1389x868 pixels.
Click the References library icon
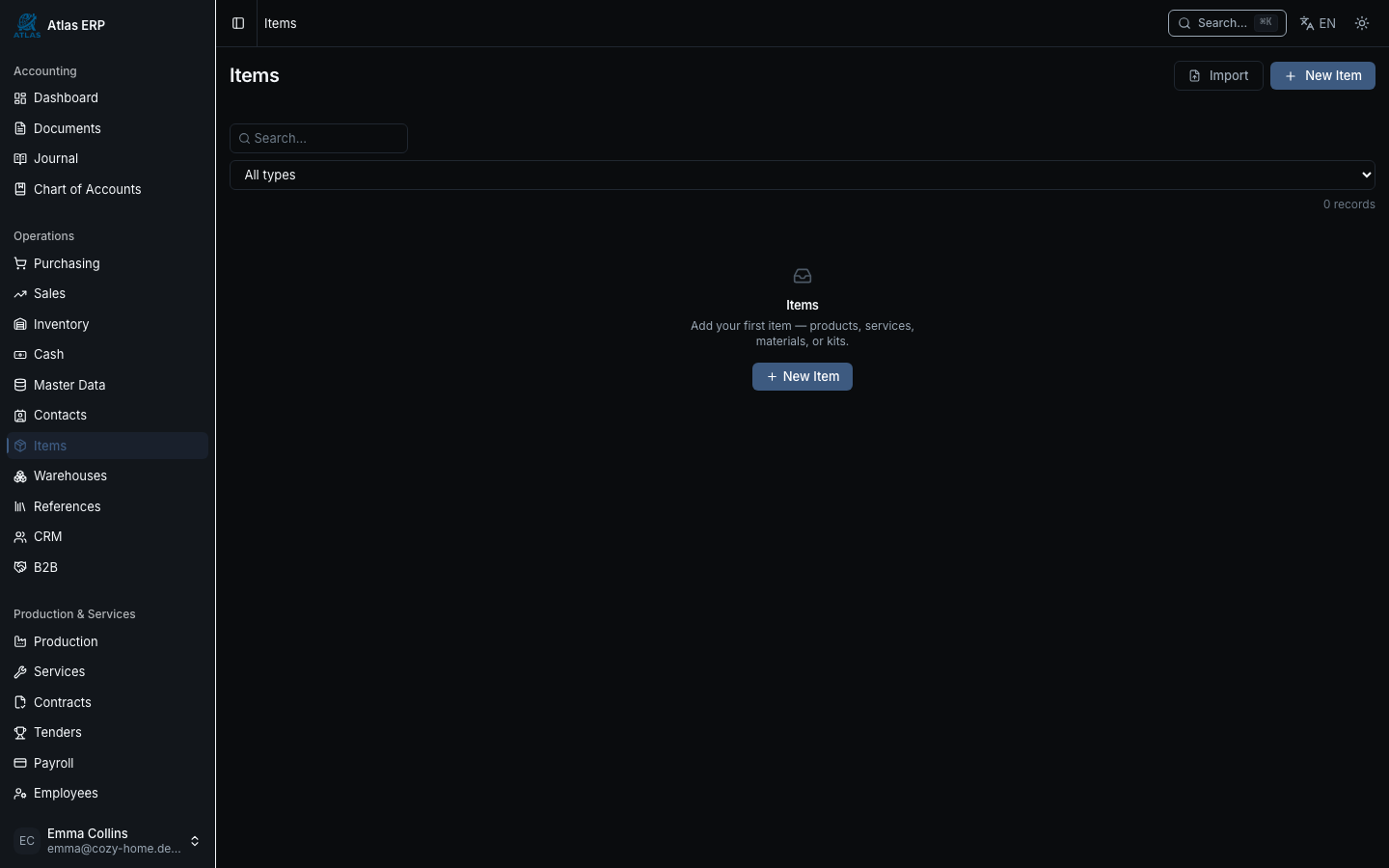pyautogui.click(x=20, y=506)
